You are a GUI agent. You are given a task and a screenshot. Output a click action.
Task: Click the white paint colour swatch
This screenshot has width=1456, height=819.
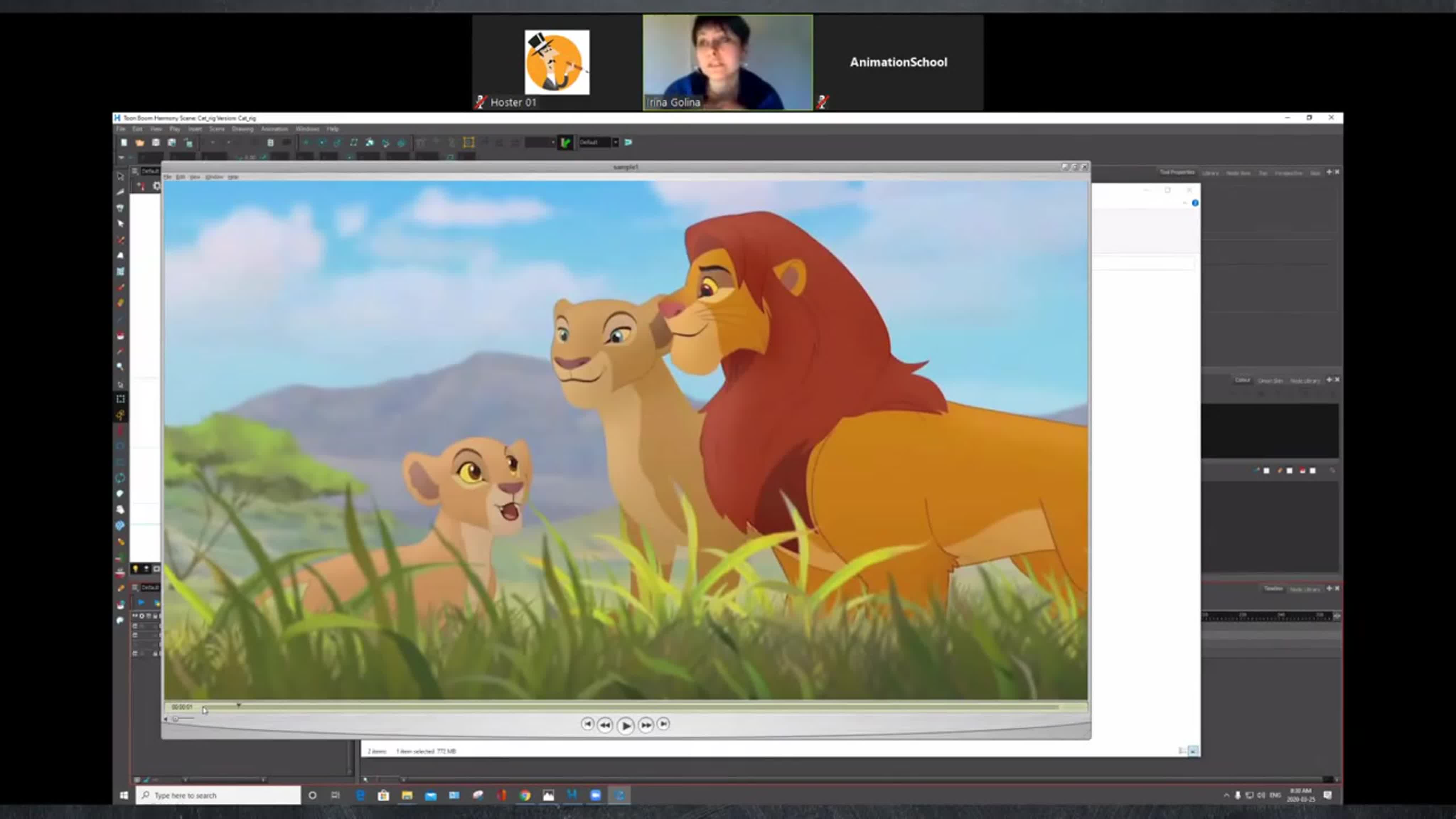[x=1312, y=470]
